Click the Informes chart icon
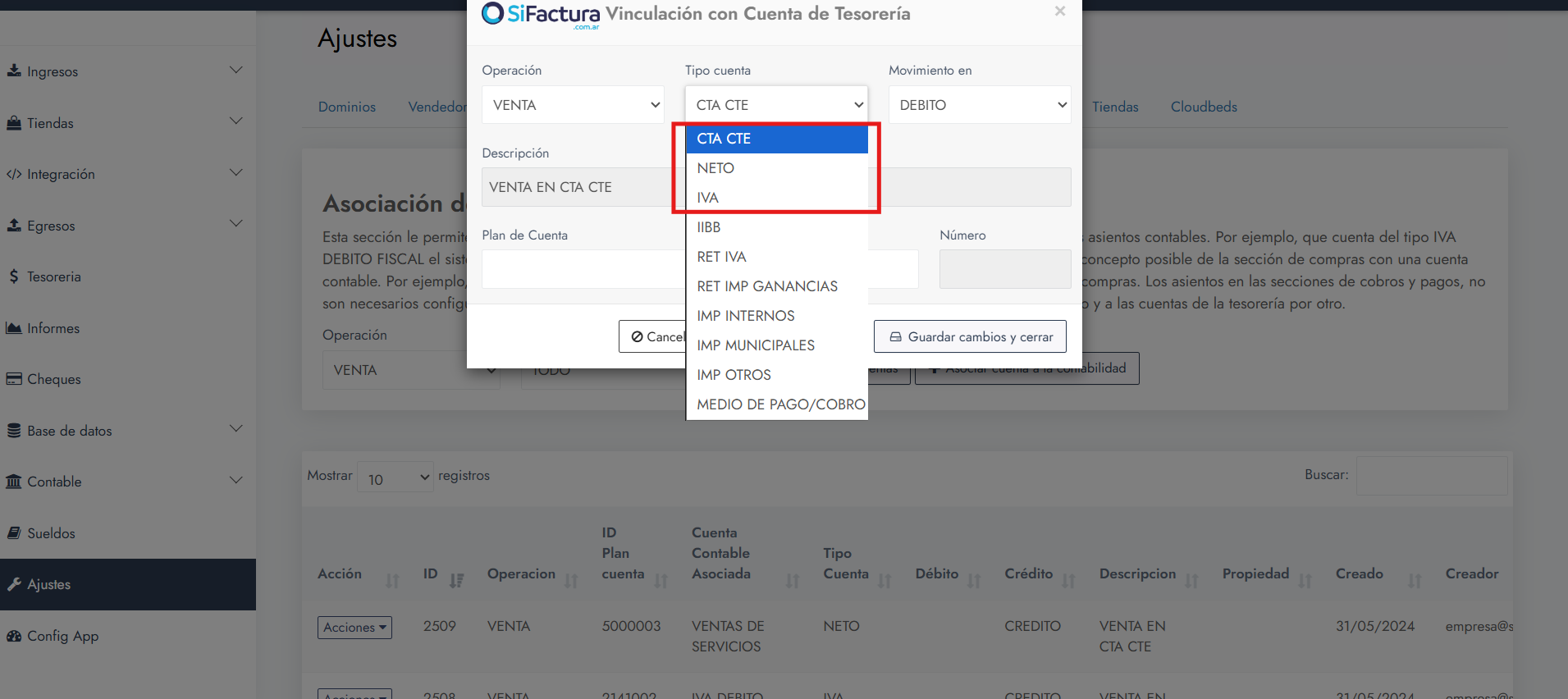1568x699 pixels. click(x=14, y=328)
